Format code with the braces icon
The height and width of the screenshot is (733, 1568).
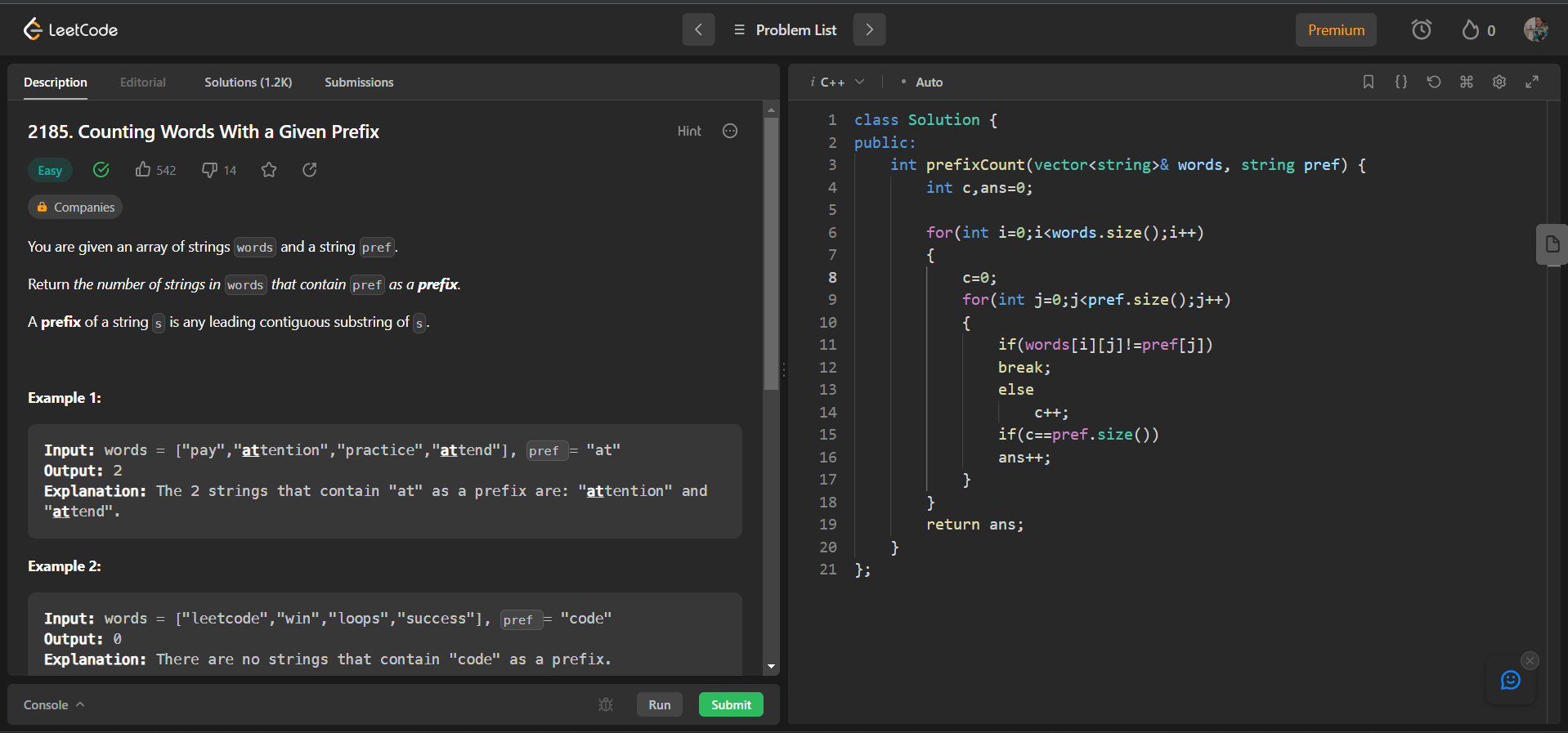pyautogui.click(x=1401, y=82)
